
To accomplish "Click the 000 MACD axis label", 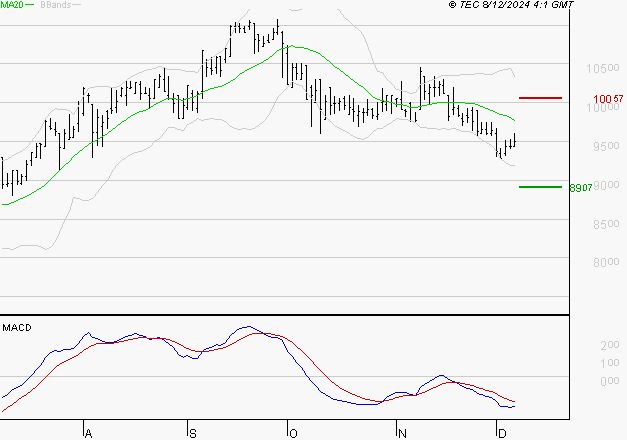I will (x=610, y=381).
